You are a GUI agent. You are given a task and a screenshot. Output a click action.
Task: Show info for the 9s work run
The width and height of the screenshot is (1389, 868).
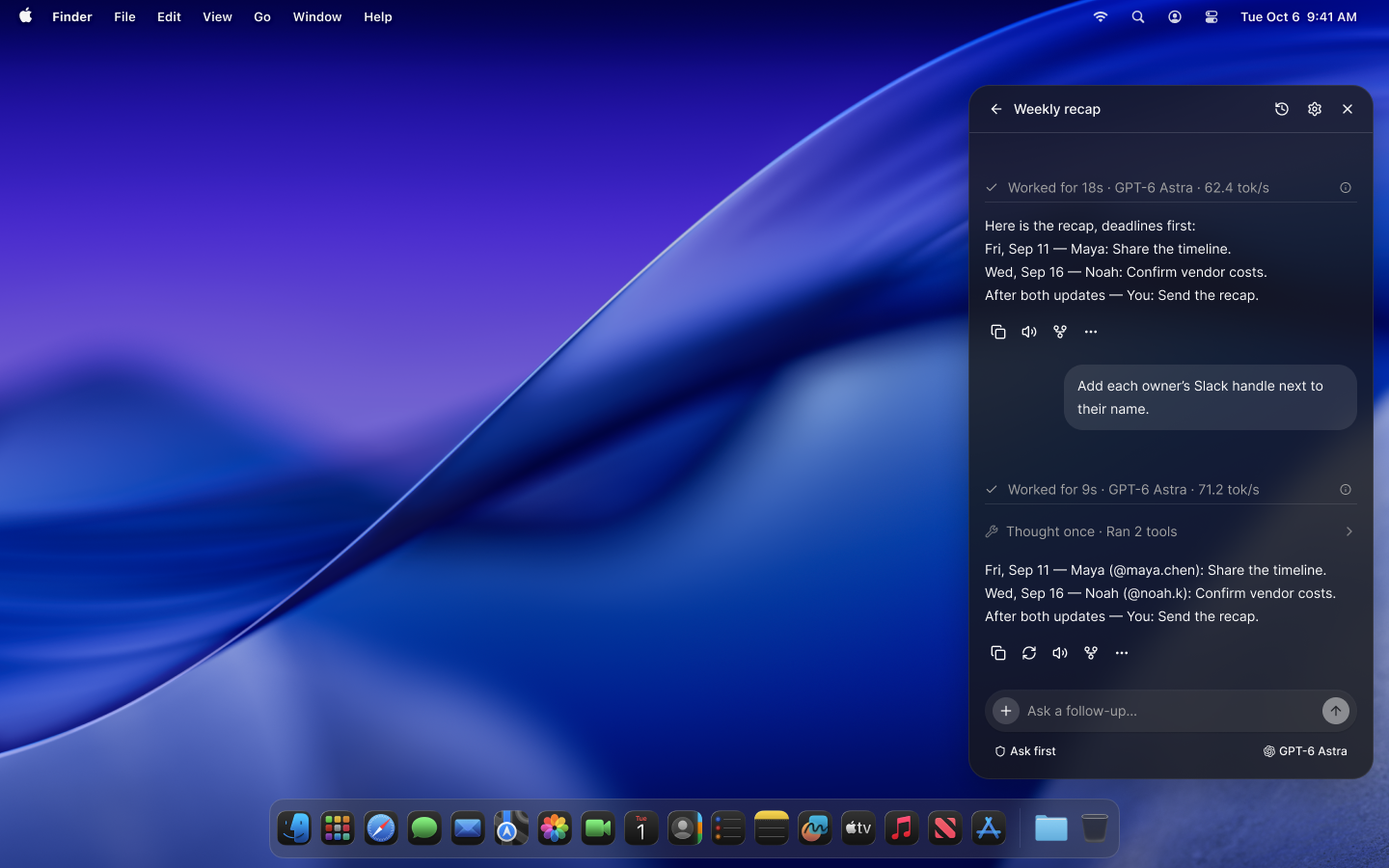pyautogui.click(x=1346, y=490)
